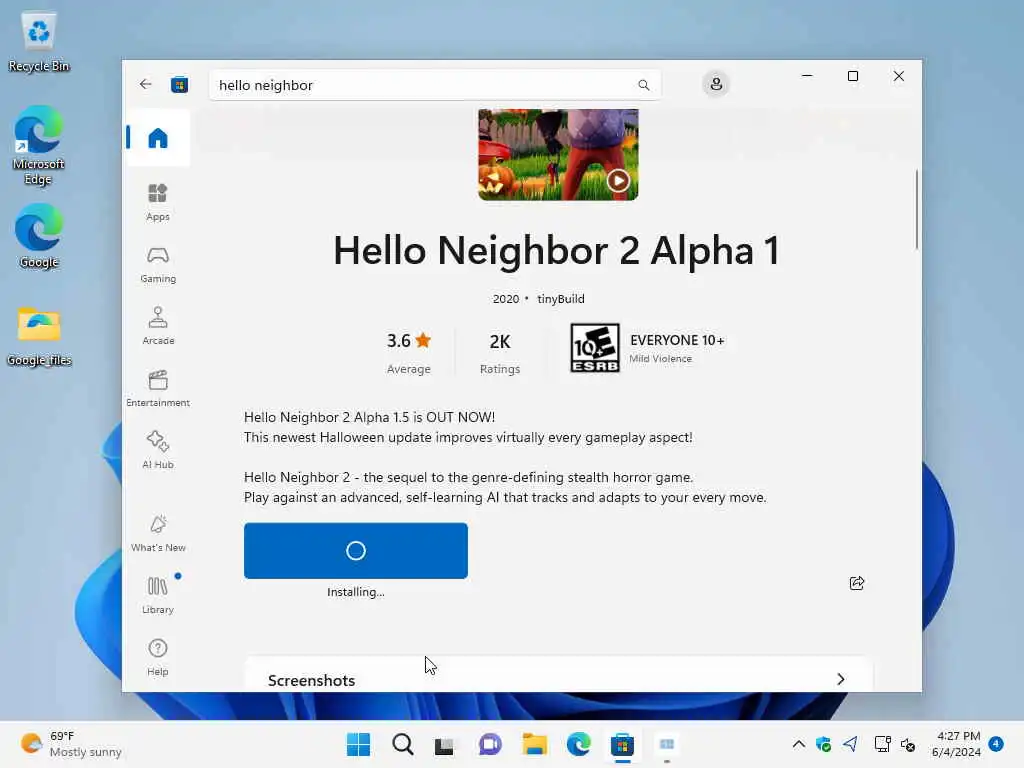Open the Library in the sidebar

tap(157, 595)
